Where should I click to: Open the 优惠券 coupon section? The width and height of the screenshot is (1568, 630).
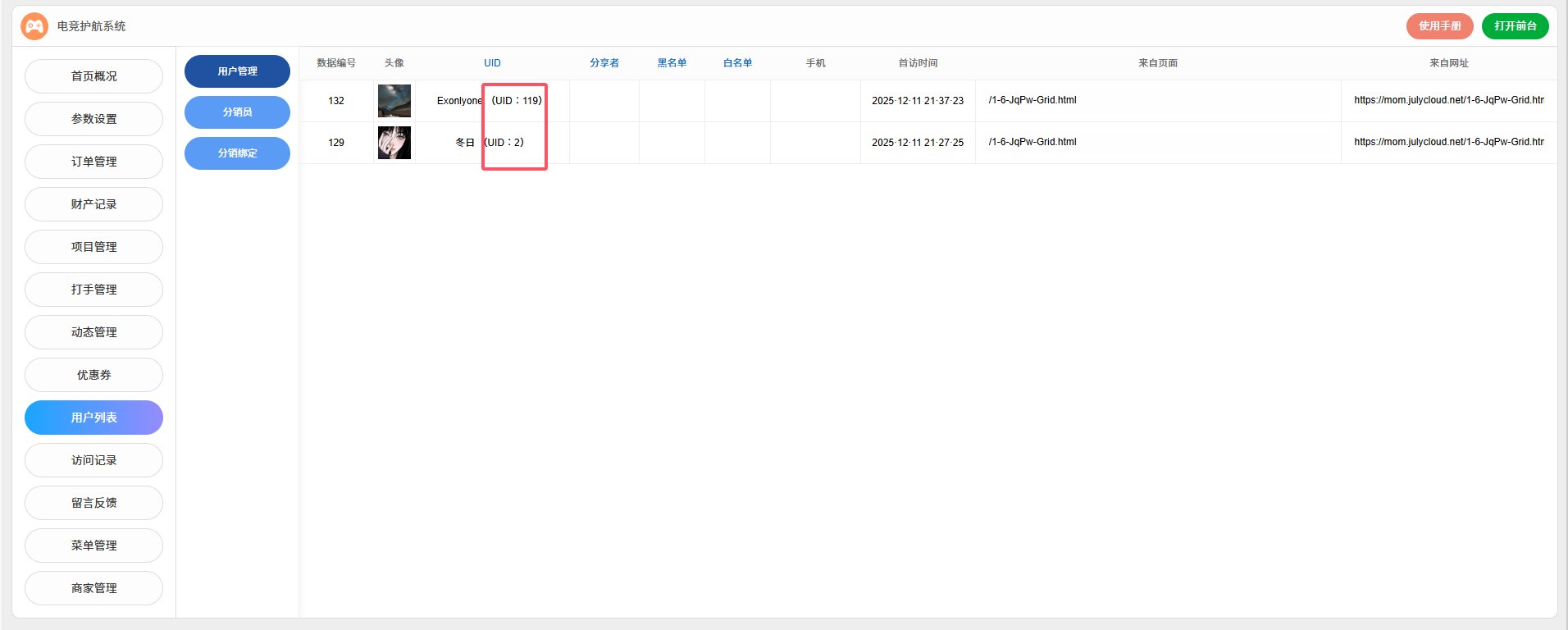pyautogui.click(x=93, y=375)
